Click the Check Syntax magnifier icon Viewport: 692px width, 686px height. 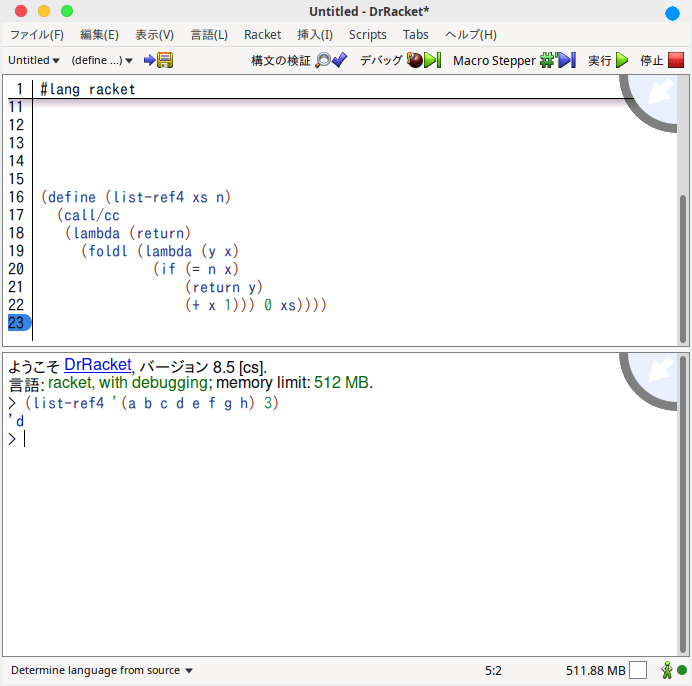pos(323,60)
